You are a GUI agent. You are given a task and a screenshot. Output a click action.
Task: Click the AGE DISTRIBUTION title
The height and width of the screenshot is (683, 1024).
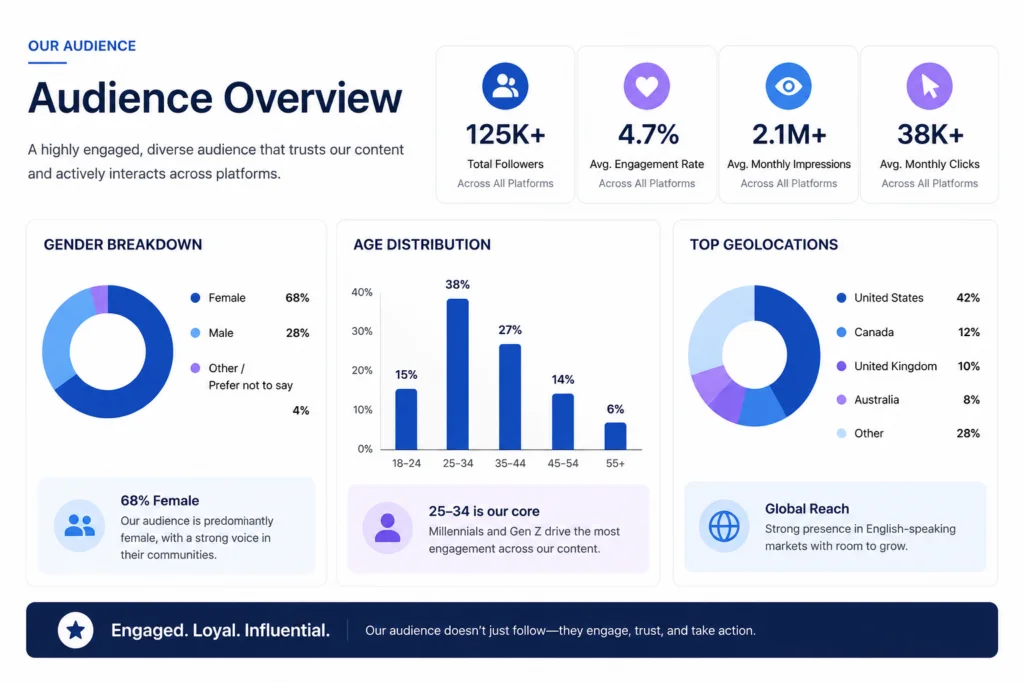[x=422, y=244]
